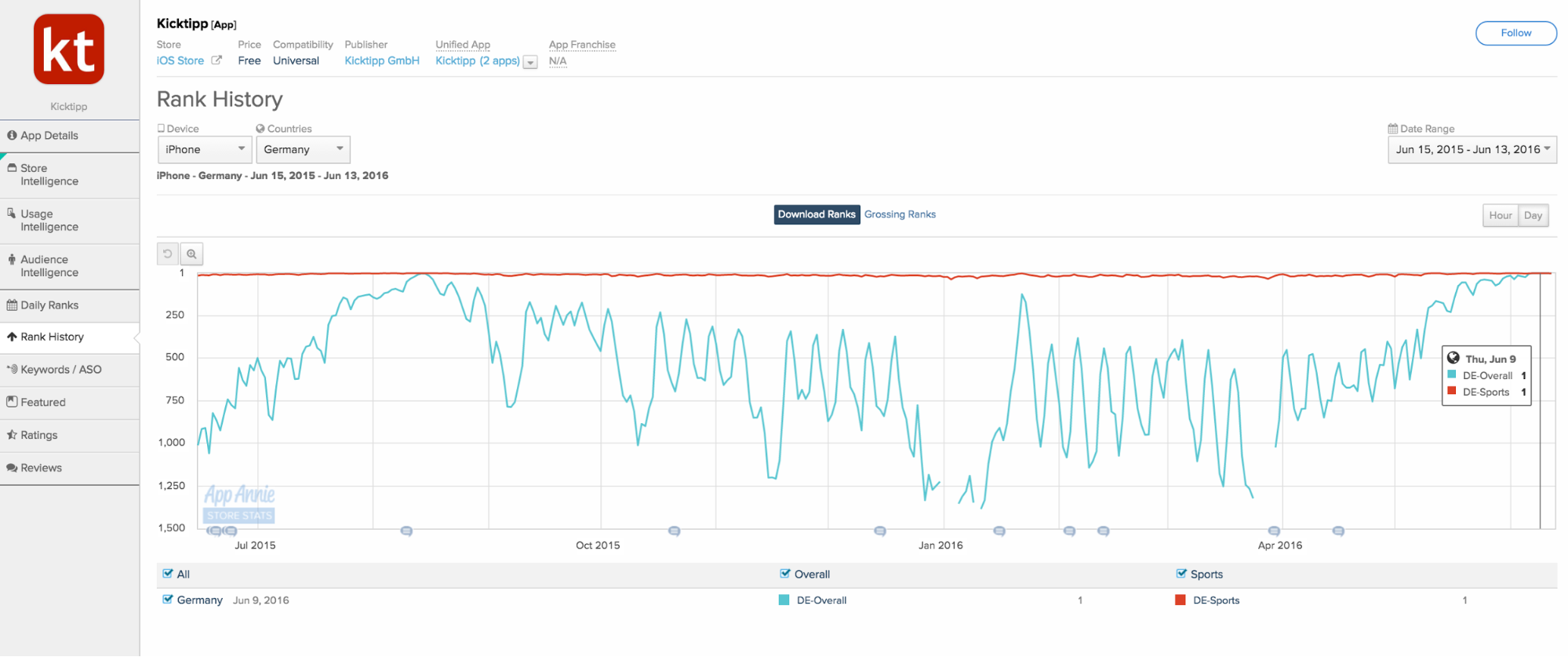Click the calendar icon by Date Range
The height and width of the screenshot is (657, 1568).
pos(1392,129)
